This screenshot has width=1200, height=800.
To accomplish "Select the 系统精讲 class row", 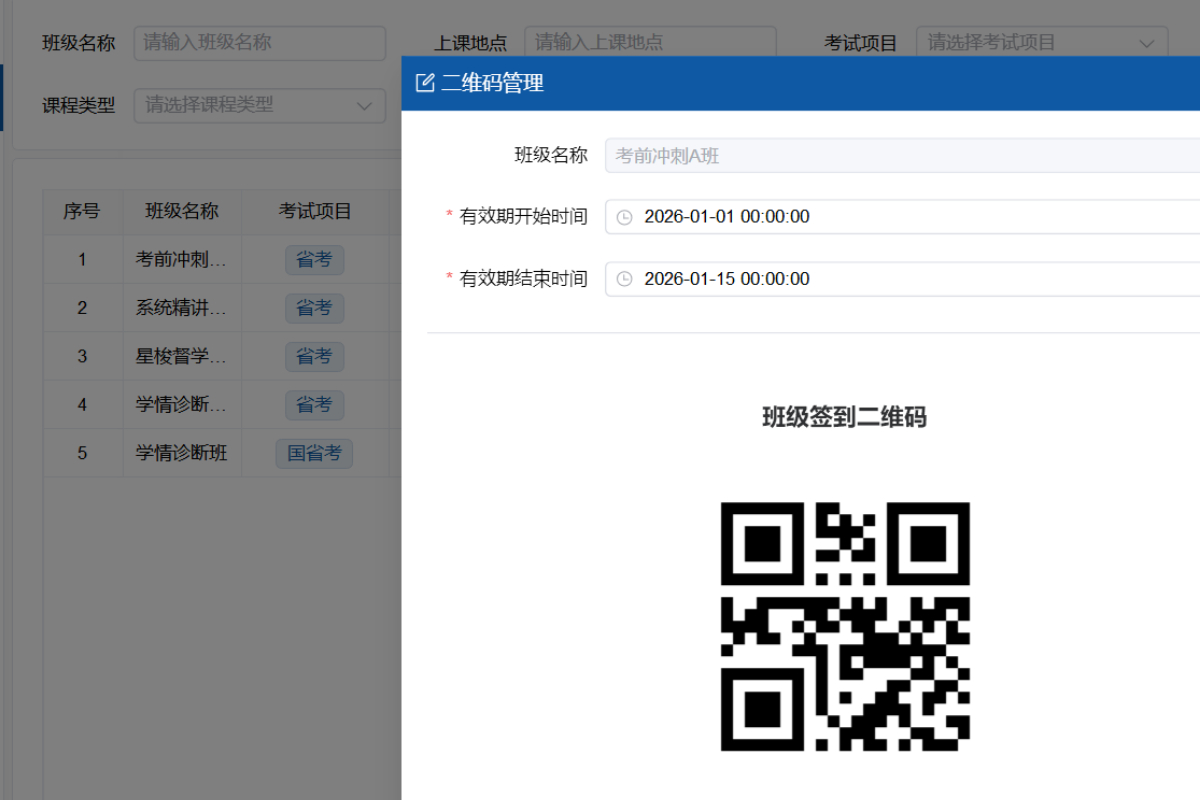I will (181, 308).
